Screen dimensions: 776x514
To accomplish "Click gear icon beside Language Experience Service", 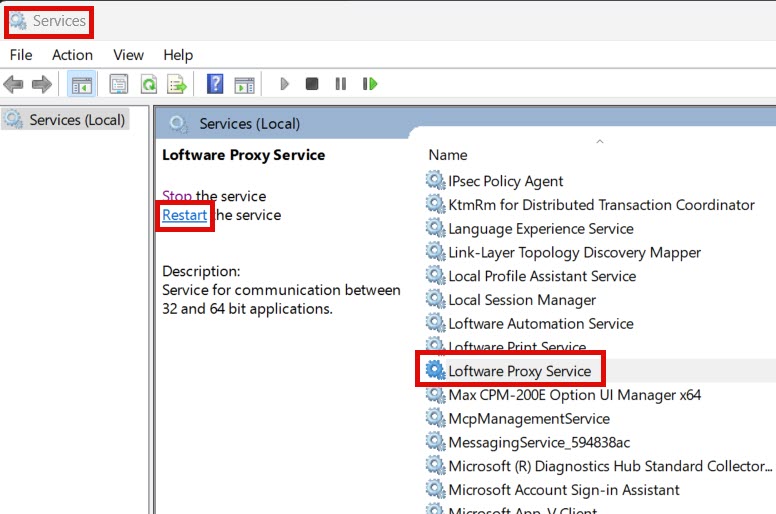I will (436, 228).
